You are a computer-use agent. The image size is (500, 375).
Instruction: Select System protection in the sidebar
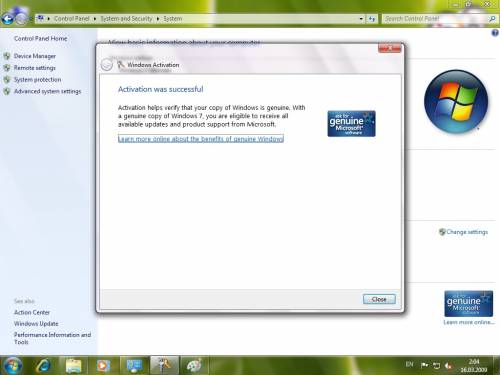(37, 80)
